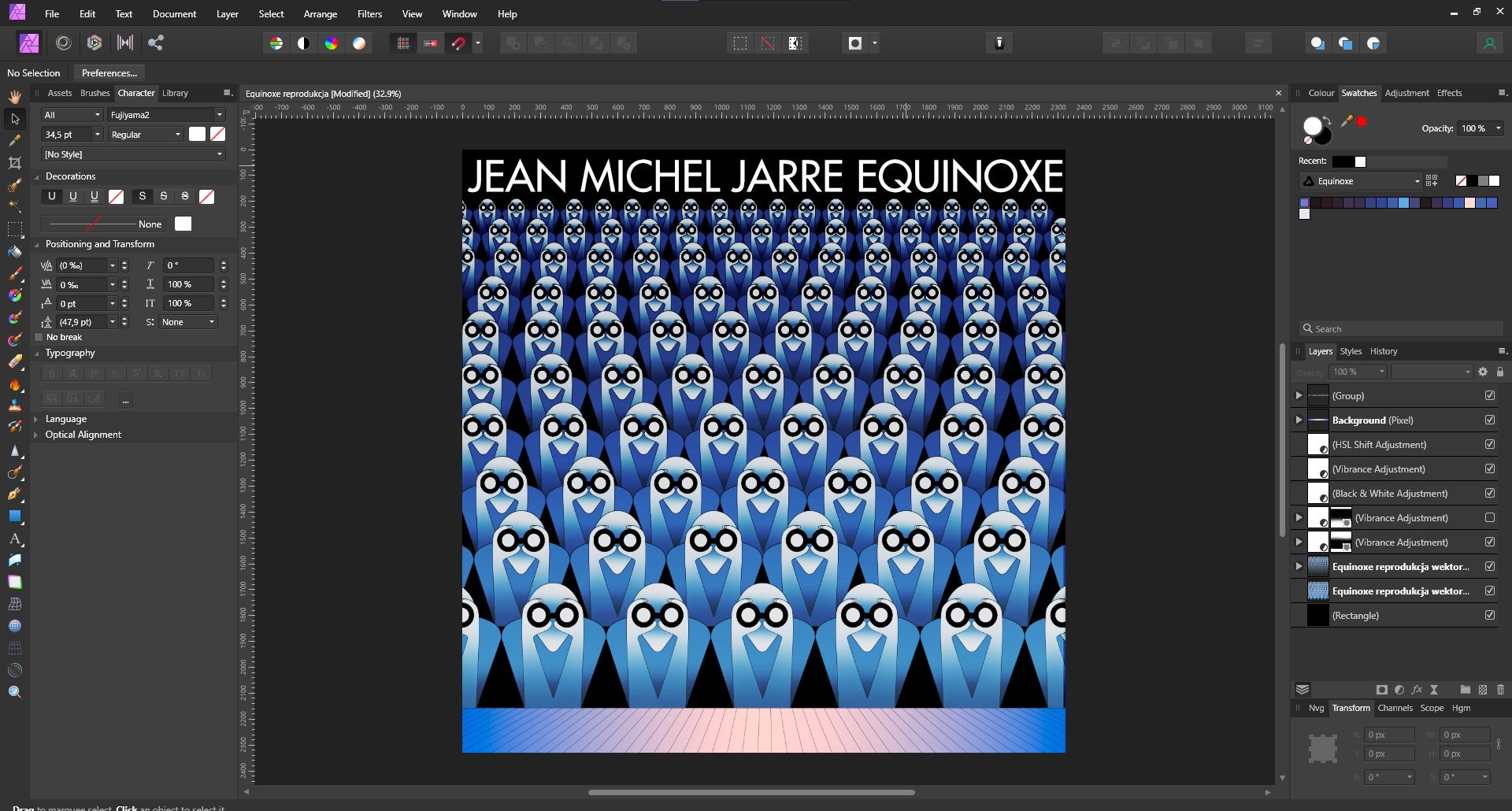Pick the bright light-blue swatch in palette
Screen dimensions: 1512x811
[x=1403, y=203]
